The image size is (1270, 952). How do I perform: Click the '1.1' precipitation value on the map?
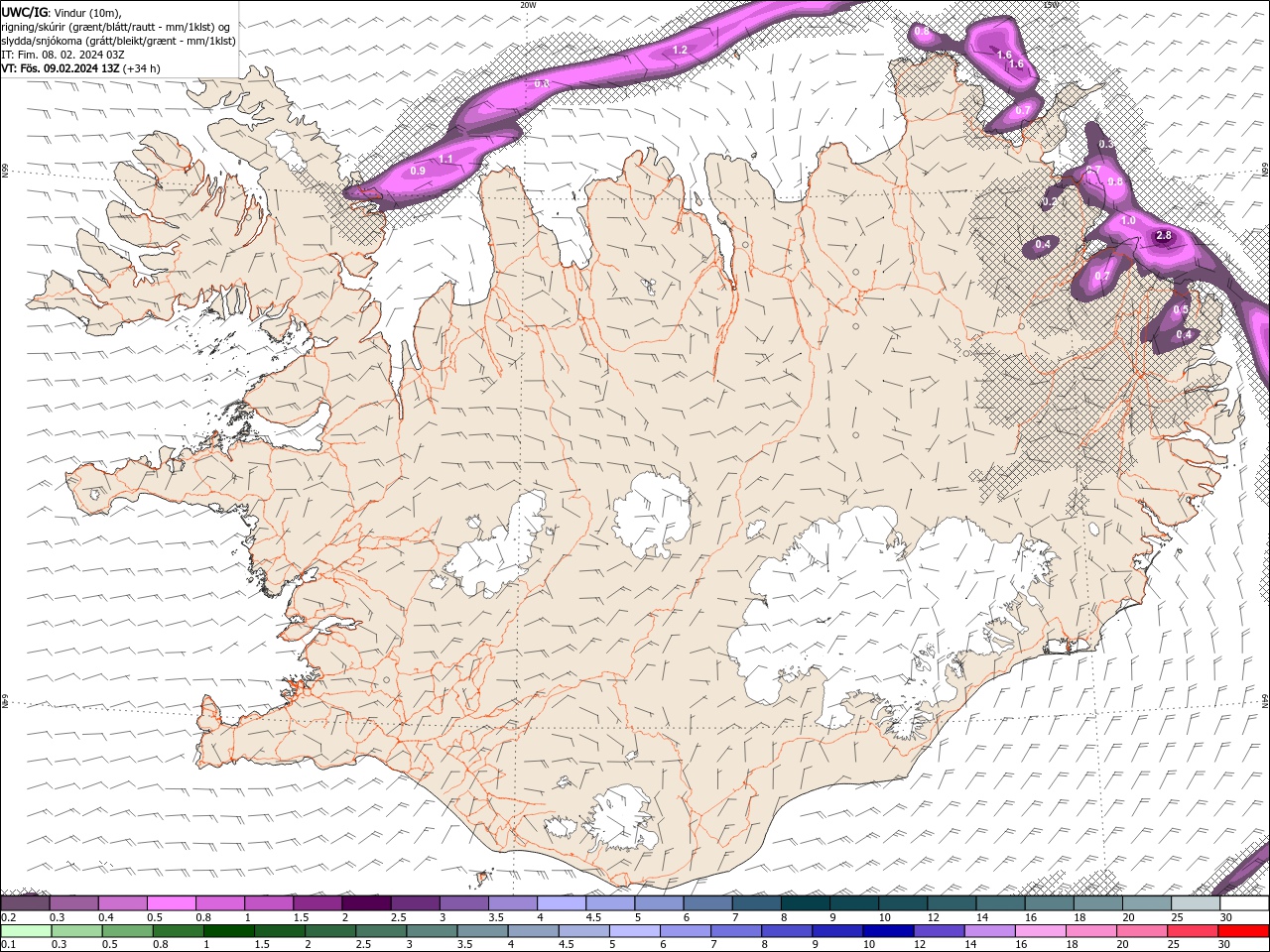click(445, 159)
